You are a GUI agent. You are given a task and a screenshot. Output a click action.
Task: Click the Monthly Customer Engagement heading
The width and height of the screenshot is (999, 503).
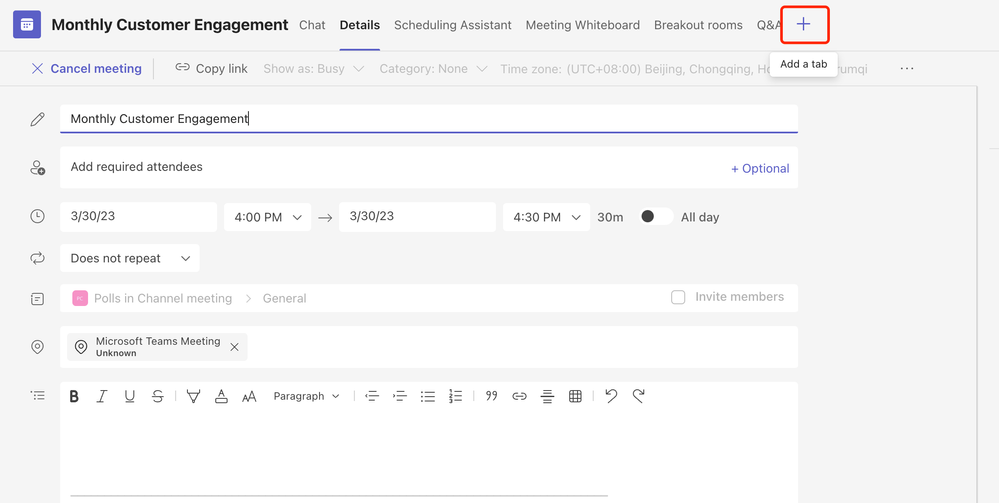point(169,25)
